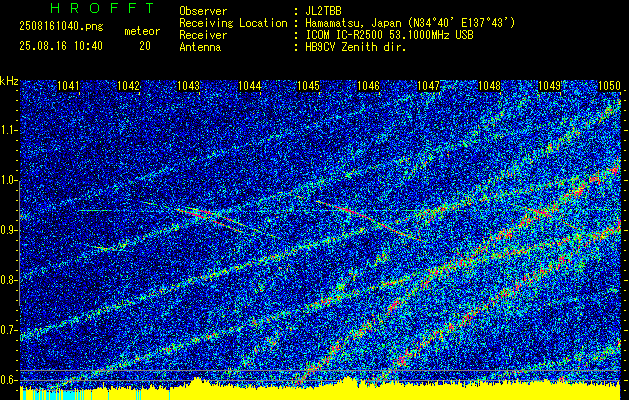Click the 'Observer' field label
The height and width of the screenshot is (400, 629).
click(203, 11)
